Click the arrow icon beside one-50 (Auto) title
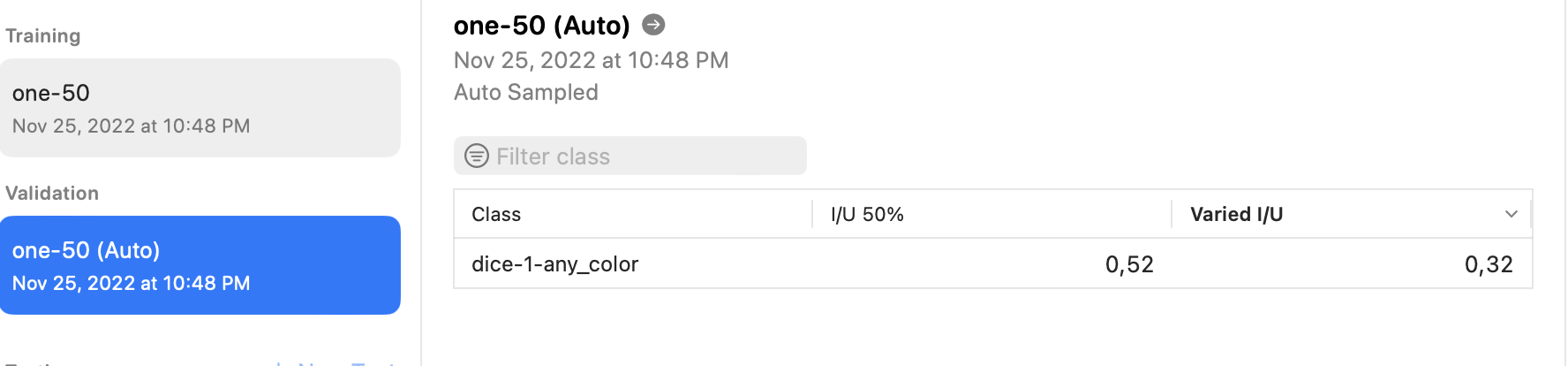 tap(653, 25)
